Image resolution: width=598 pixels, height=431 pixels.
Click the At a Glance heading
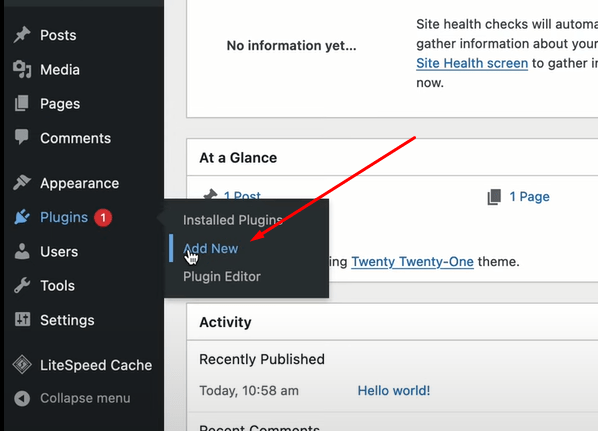[238, 158]
